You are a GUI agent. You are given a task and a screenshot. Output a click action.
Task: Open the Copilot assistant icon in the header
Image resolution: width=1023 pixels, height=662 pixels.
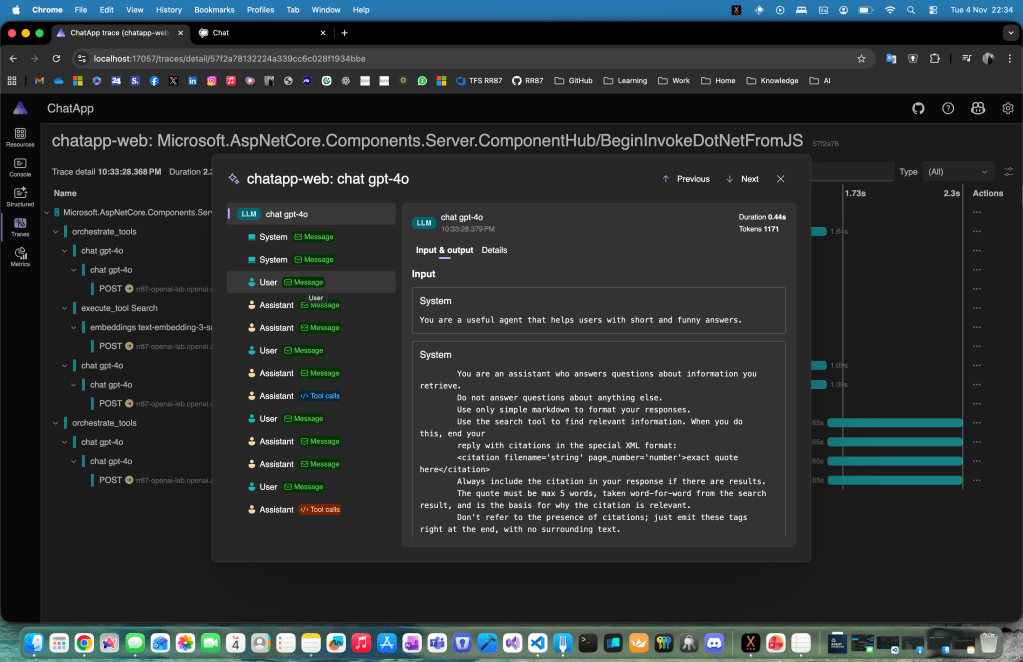(x=979, y=108)
